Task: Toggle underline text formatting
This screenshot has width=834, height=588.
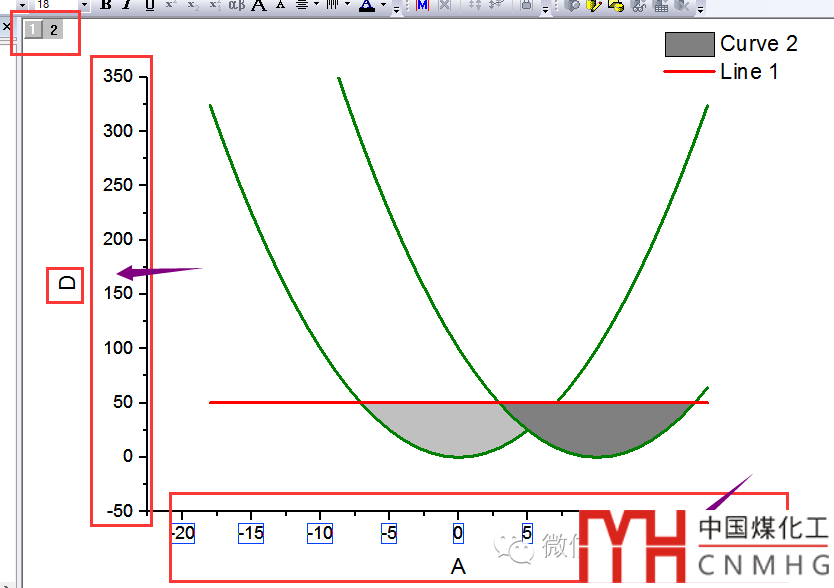Action: (x=149, y=5)
